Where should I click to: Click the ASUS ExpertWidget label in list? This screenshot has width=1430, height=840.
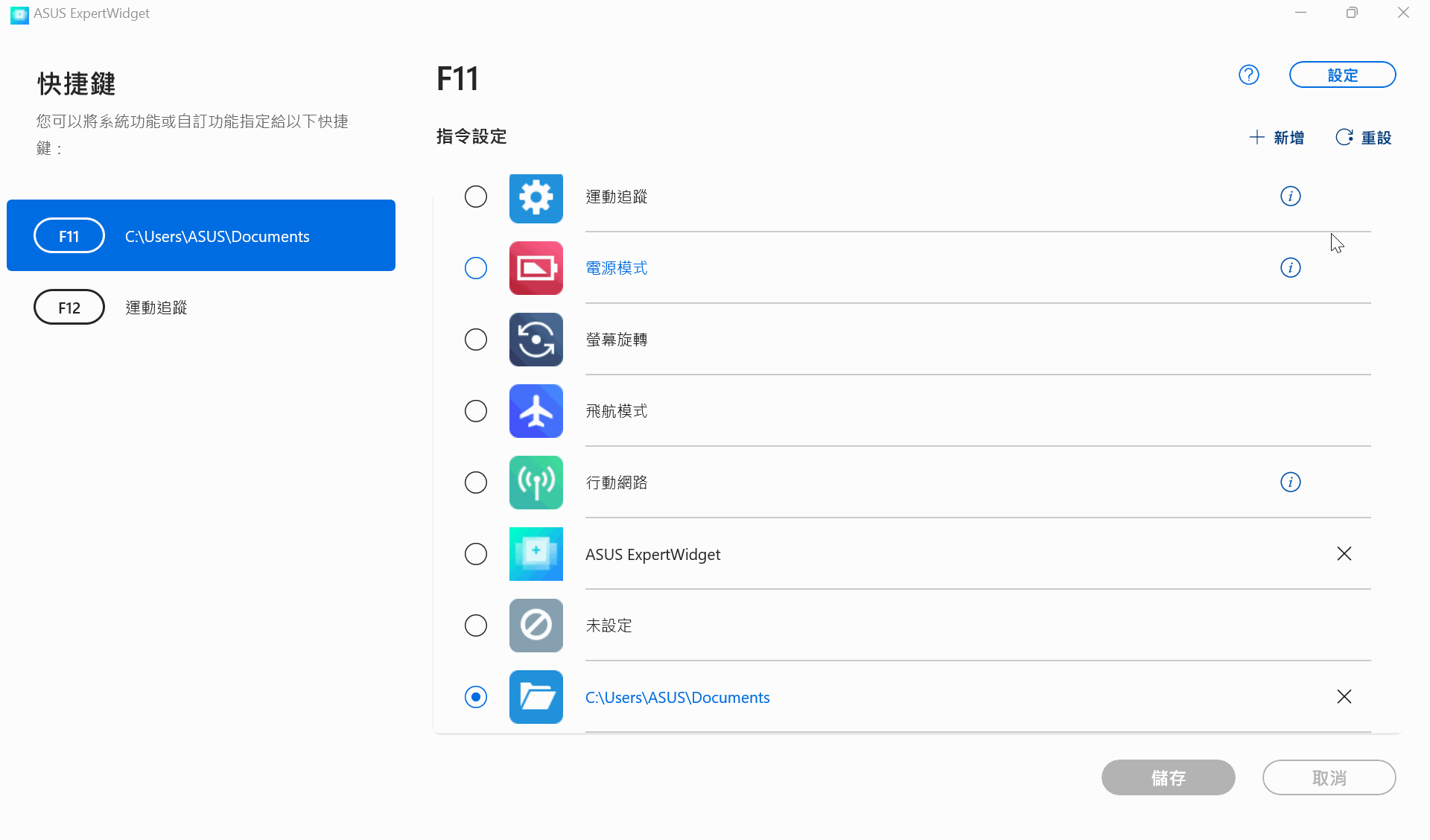653,555
